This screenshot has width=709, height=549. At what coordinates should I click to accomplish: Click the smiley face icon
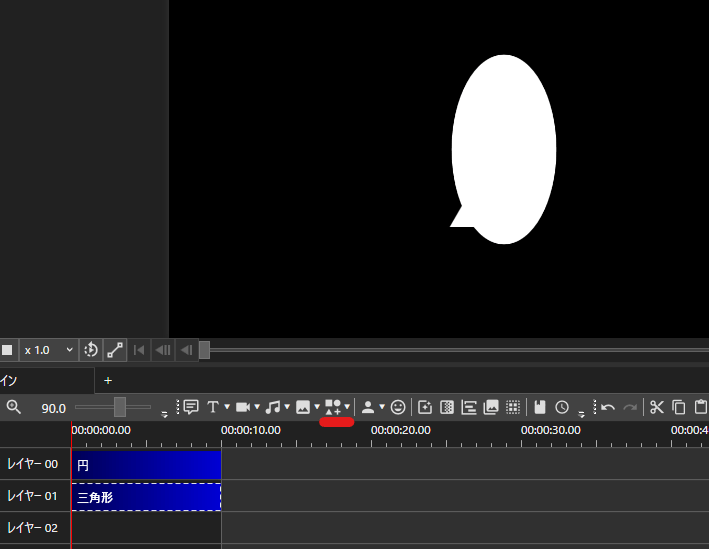tap(398, 407)
